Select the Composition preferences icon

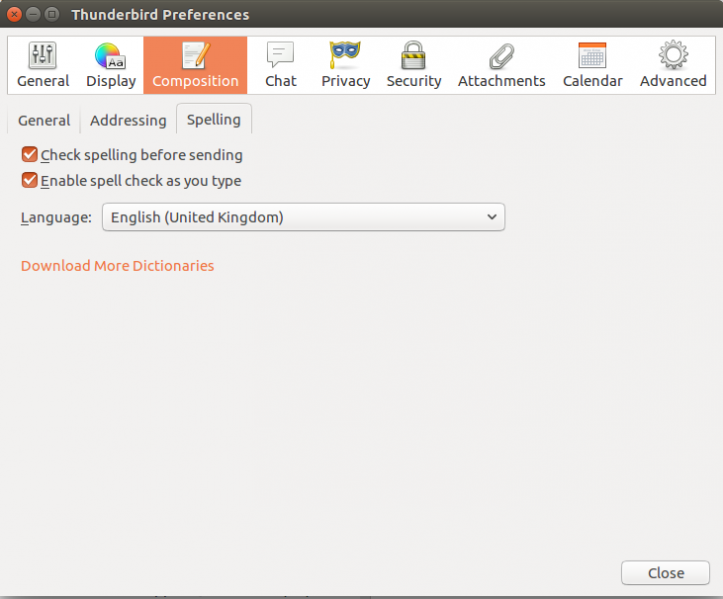click(x=196, y=65)
